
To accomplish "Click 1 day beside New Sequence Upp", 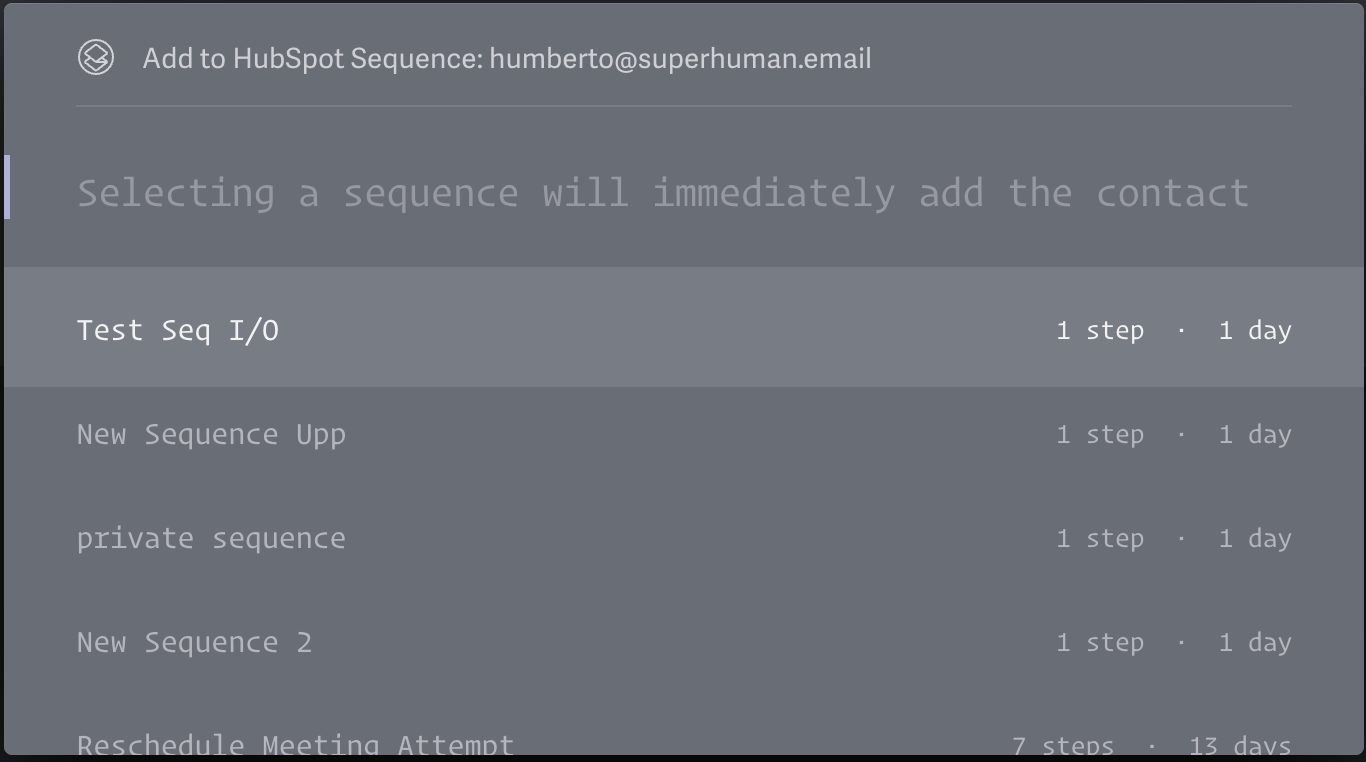I will click(x=1255, y=434).
